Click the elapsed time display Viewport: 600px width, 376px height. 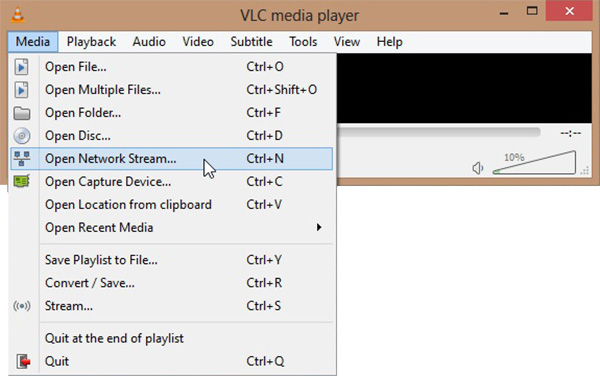(571, 133)
